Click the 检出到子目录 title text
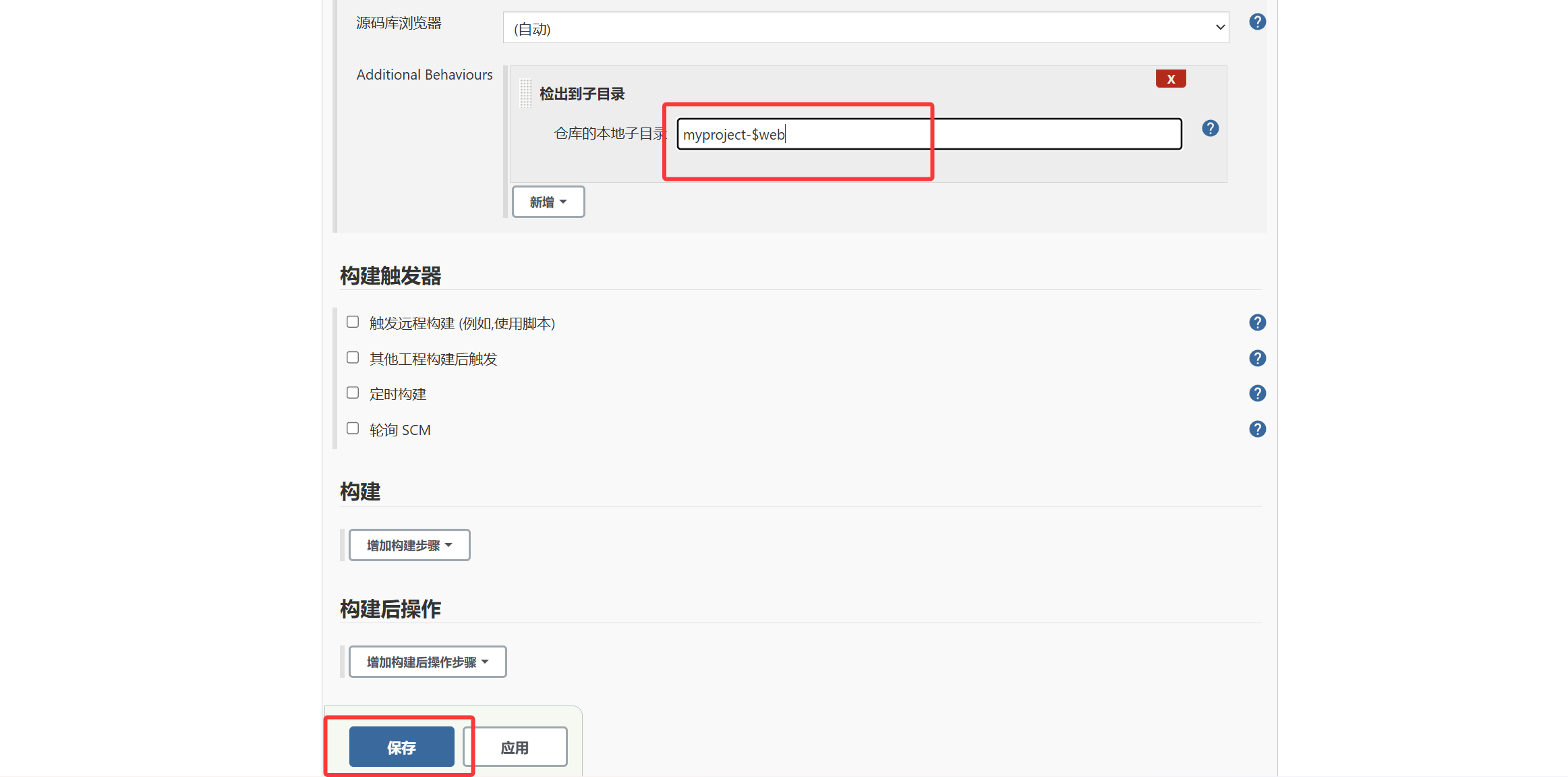The image size is (1568, 777). click(x=582, y=94)
